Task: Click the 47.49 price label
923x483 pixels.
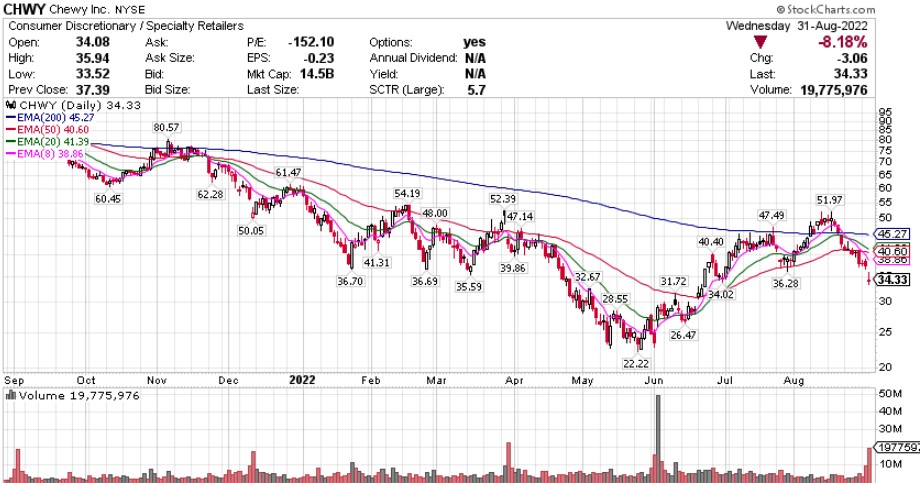Action: coord(771,216)
